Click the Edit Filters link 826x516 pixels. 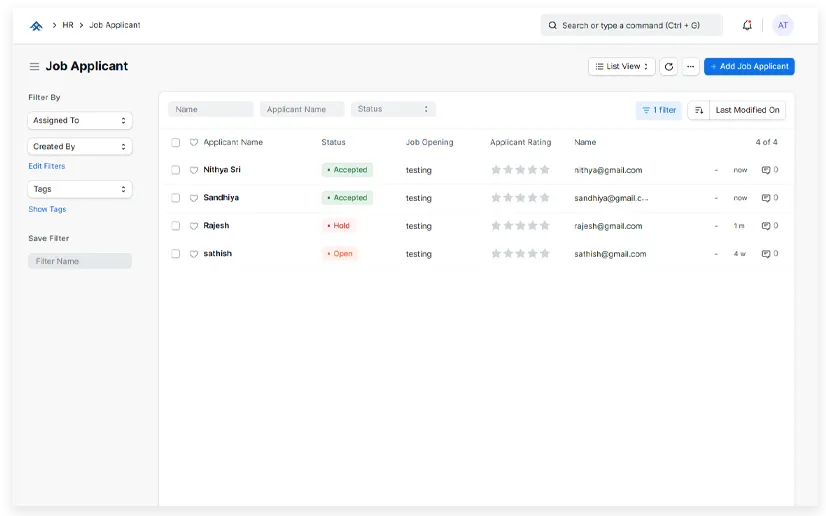tap(47, 166)
